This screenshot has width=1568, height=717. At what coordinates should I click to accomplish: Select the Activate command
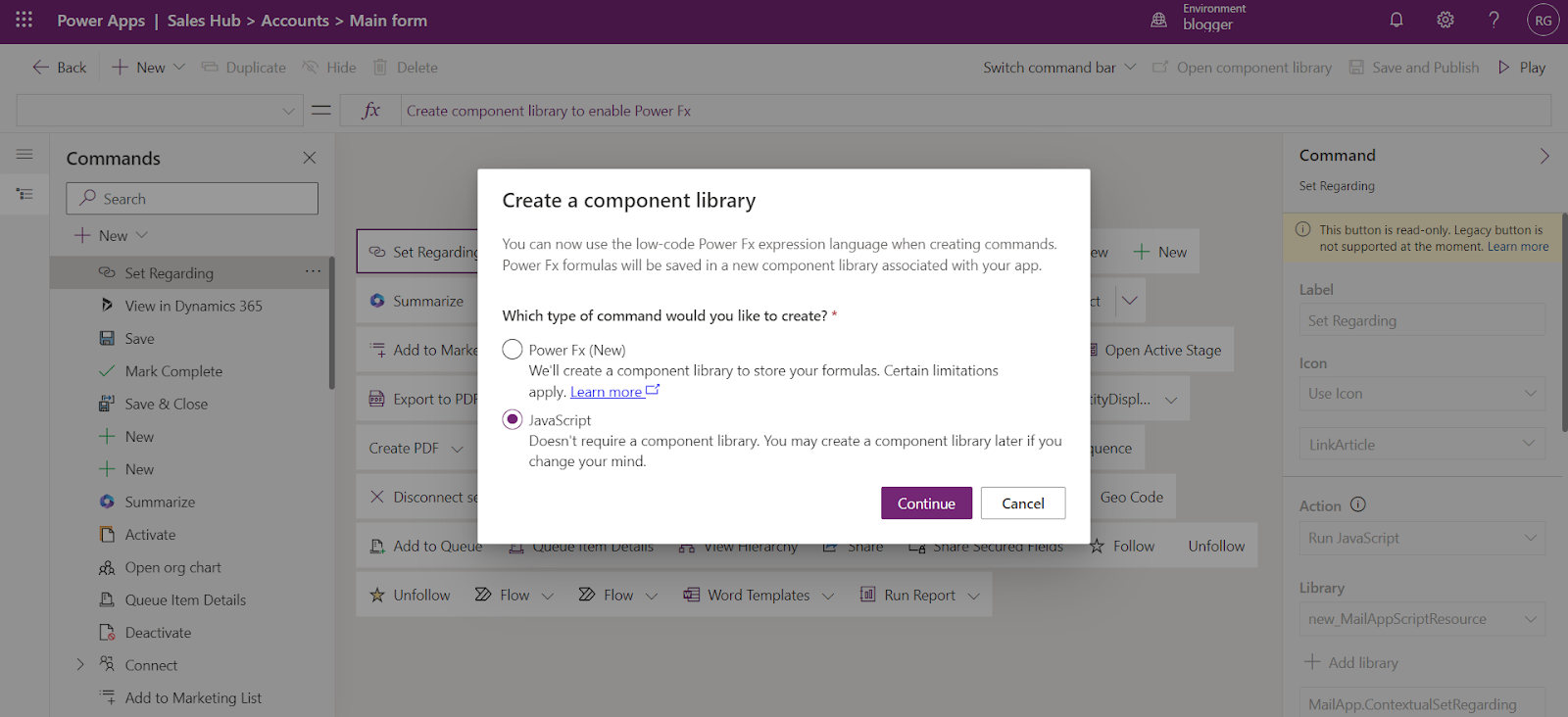click(150, 535)
